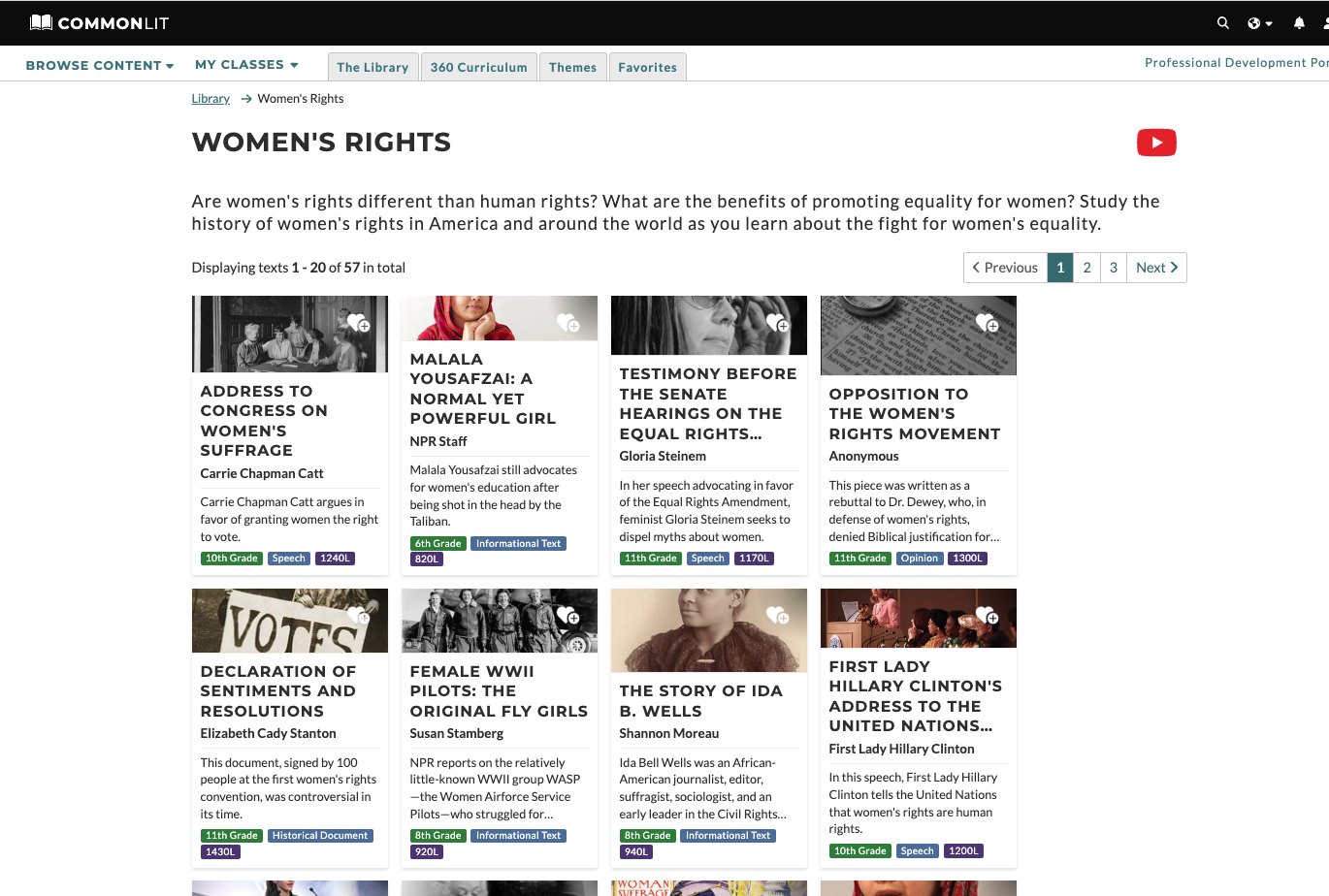
Task: Favorite Malala Yousafzai: A Normal Yet Powerful Girl
Action: pos(568,322)
